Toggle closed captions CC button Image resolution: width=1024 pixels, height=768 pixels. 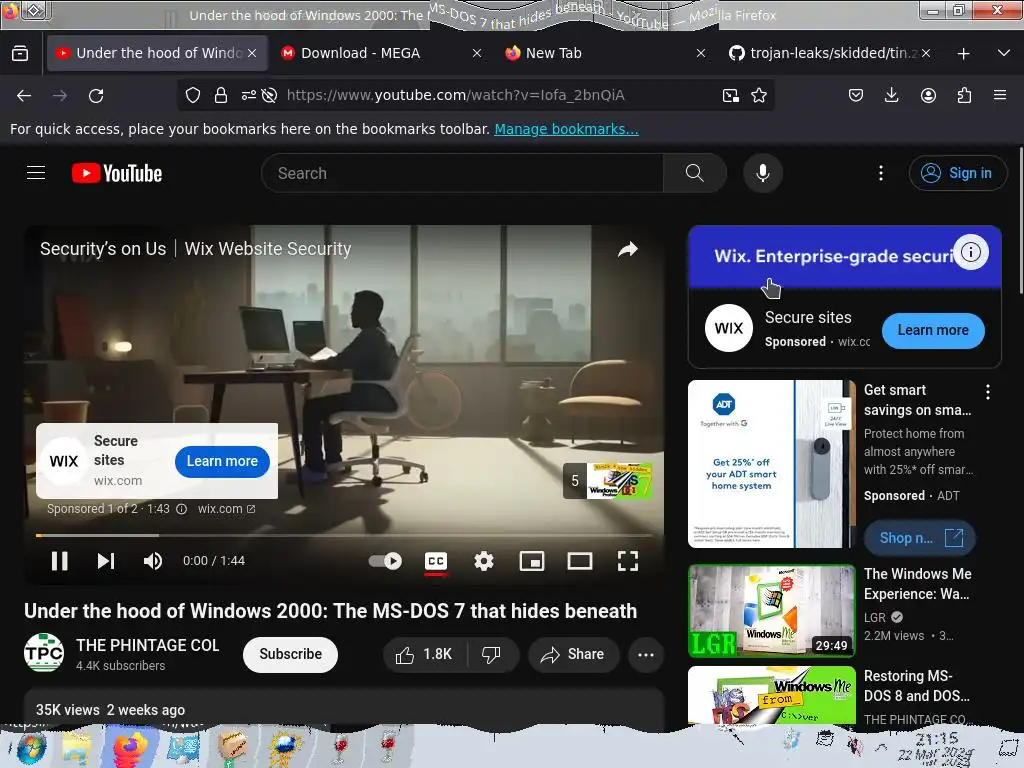click(436, 561)
